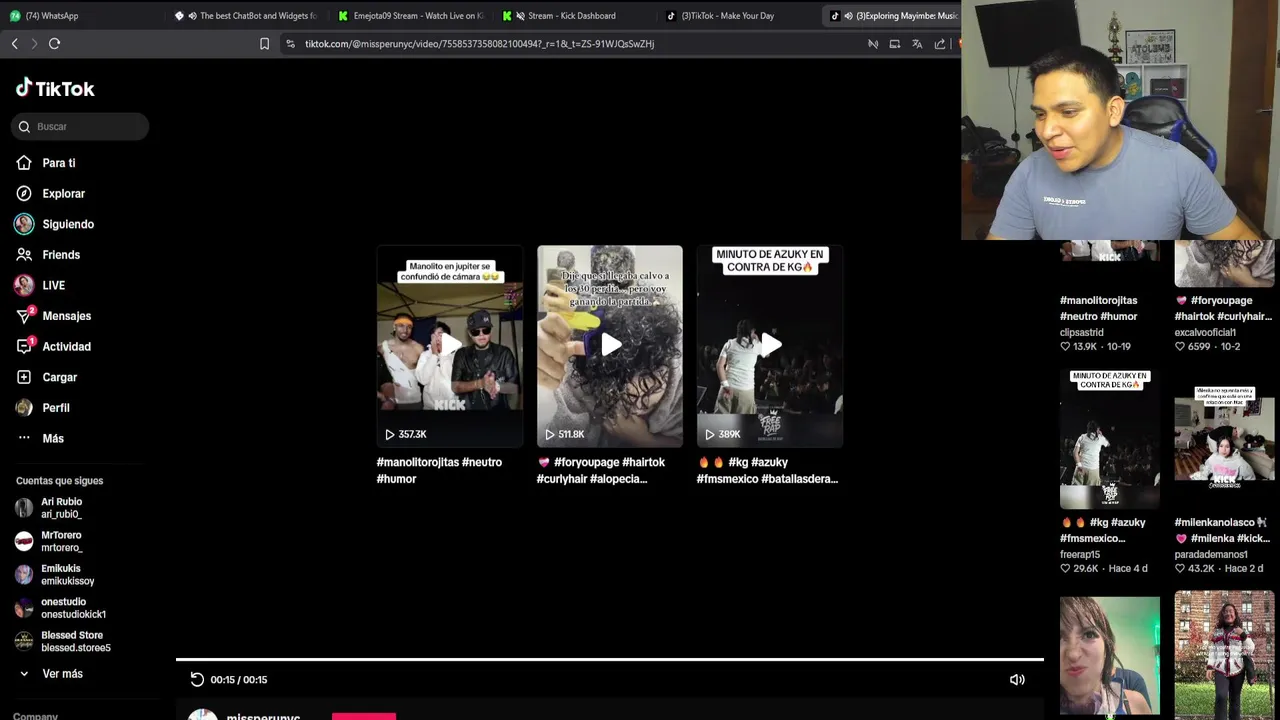Click the Buscar search field

(80, 126)
